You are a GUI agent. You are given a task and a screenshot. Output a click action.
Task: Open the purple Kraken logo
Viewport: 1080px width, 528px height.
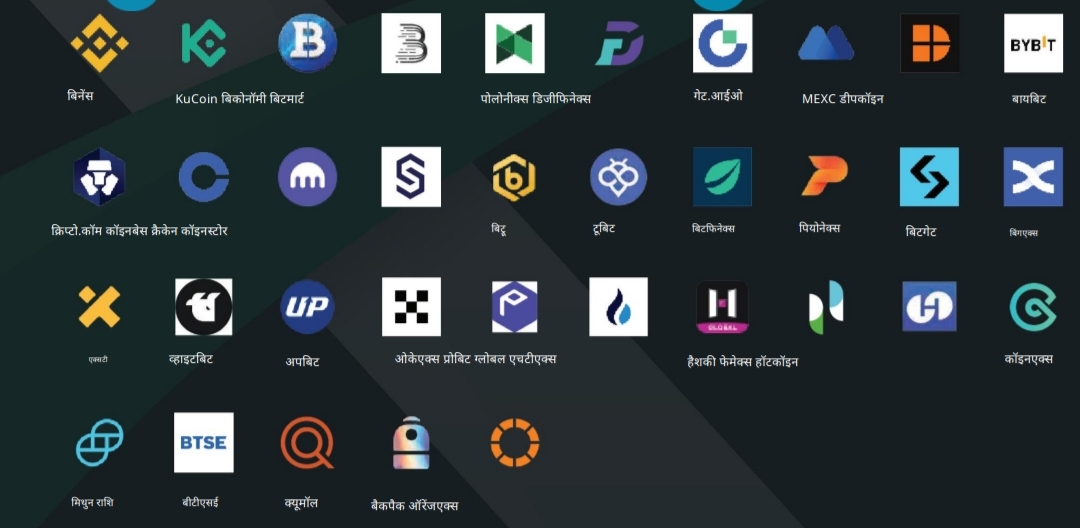tap(307, 177)
